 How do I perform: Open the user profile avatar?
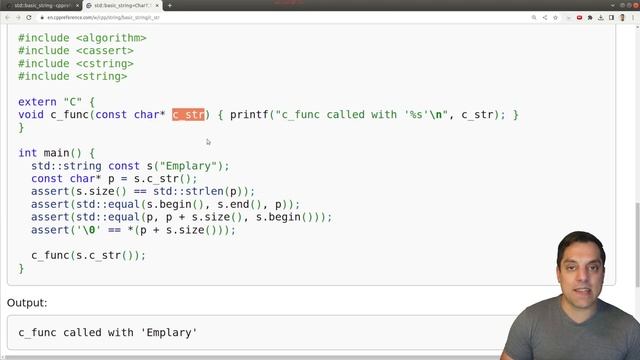pos(622,18)
